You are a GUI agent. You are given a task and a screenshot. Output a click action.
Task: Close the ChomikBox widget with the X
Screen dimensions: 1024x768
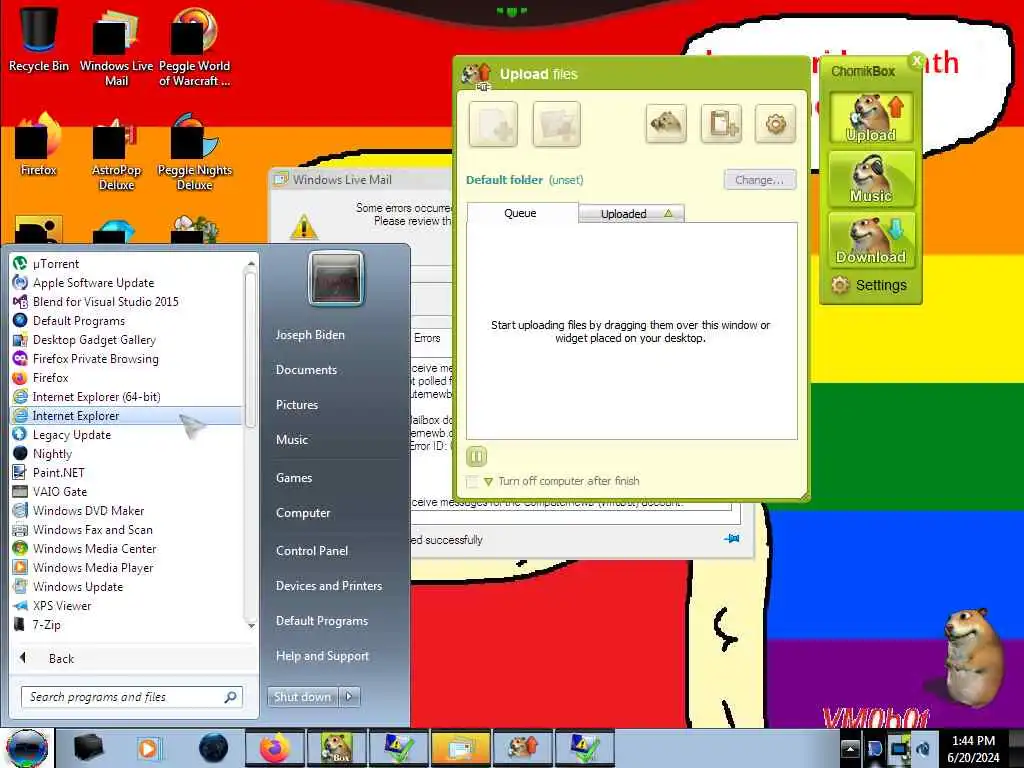pyautogui.click(x=916, y=61)
